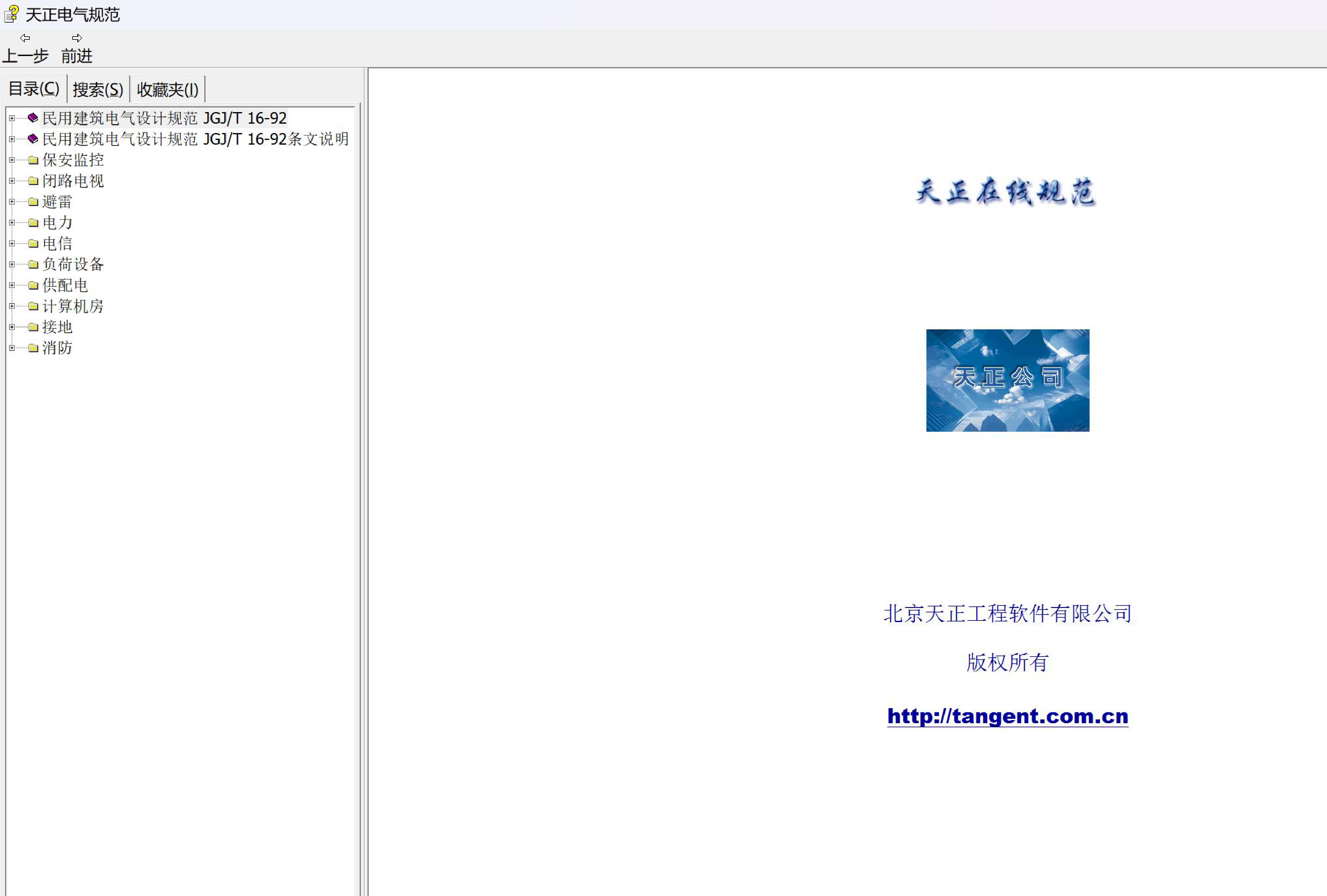Open the 收藏夹(I) tab
This screenshot has height=896, width=1327.
coord(167,90)
